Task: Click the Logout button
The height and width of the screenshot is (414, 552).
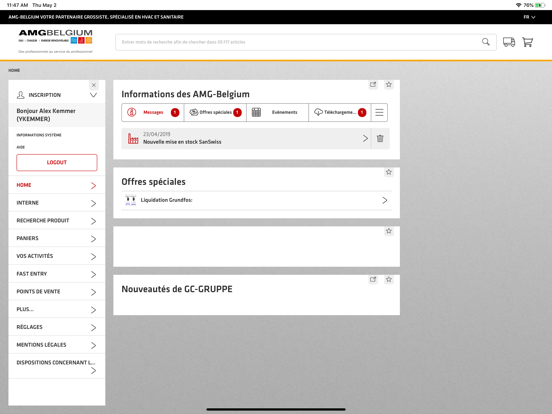Action: pos(57,162)
